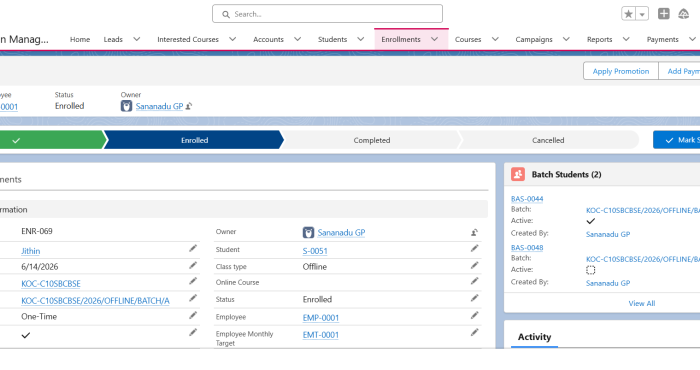Viewport: 700px width, 370px height.
Task: Change owner icon beside header Sananadu GP
Action: [189, 106]
